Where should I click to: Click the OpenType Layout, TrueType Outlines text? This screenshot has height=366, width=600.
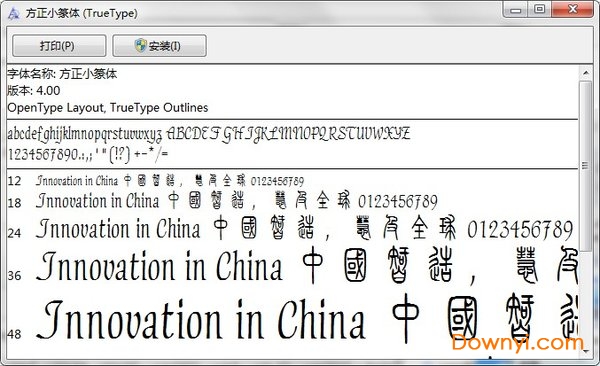108,108
